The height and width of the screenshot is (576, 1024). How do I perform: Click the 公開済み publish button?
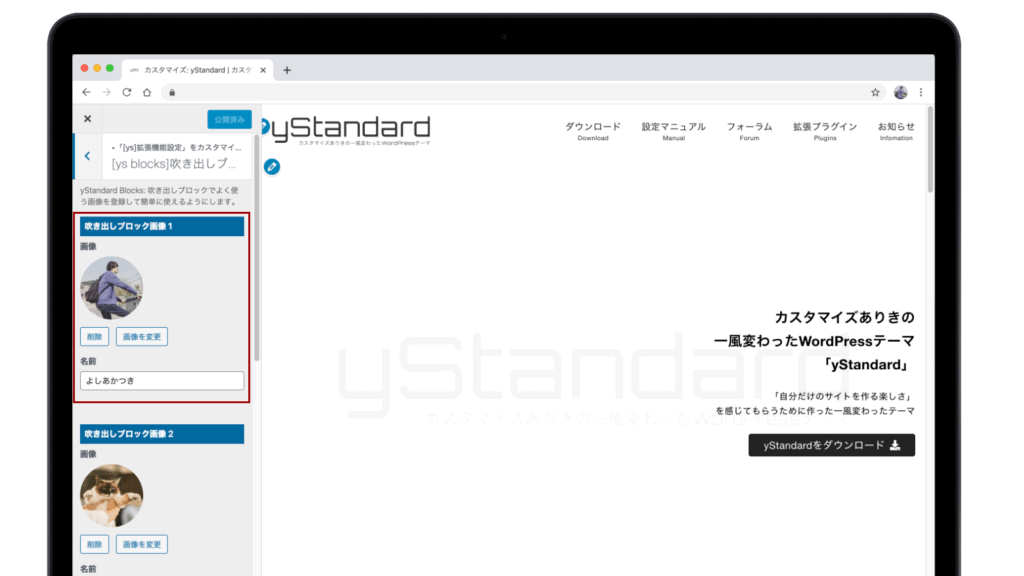pyautogui.click(x=229, y=120)
